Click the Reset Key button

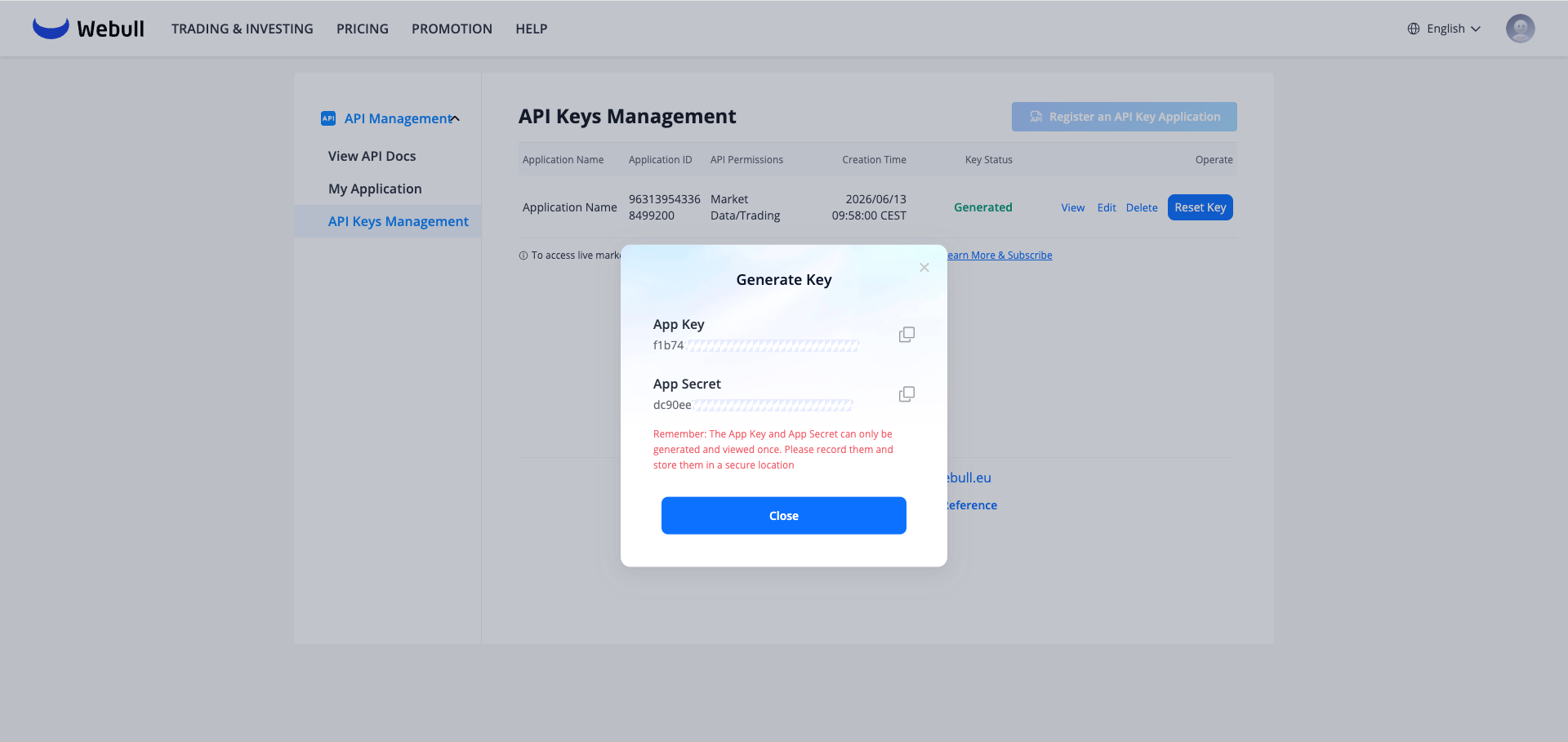pyautogui.click(x=1200, y=207)
